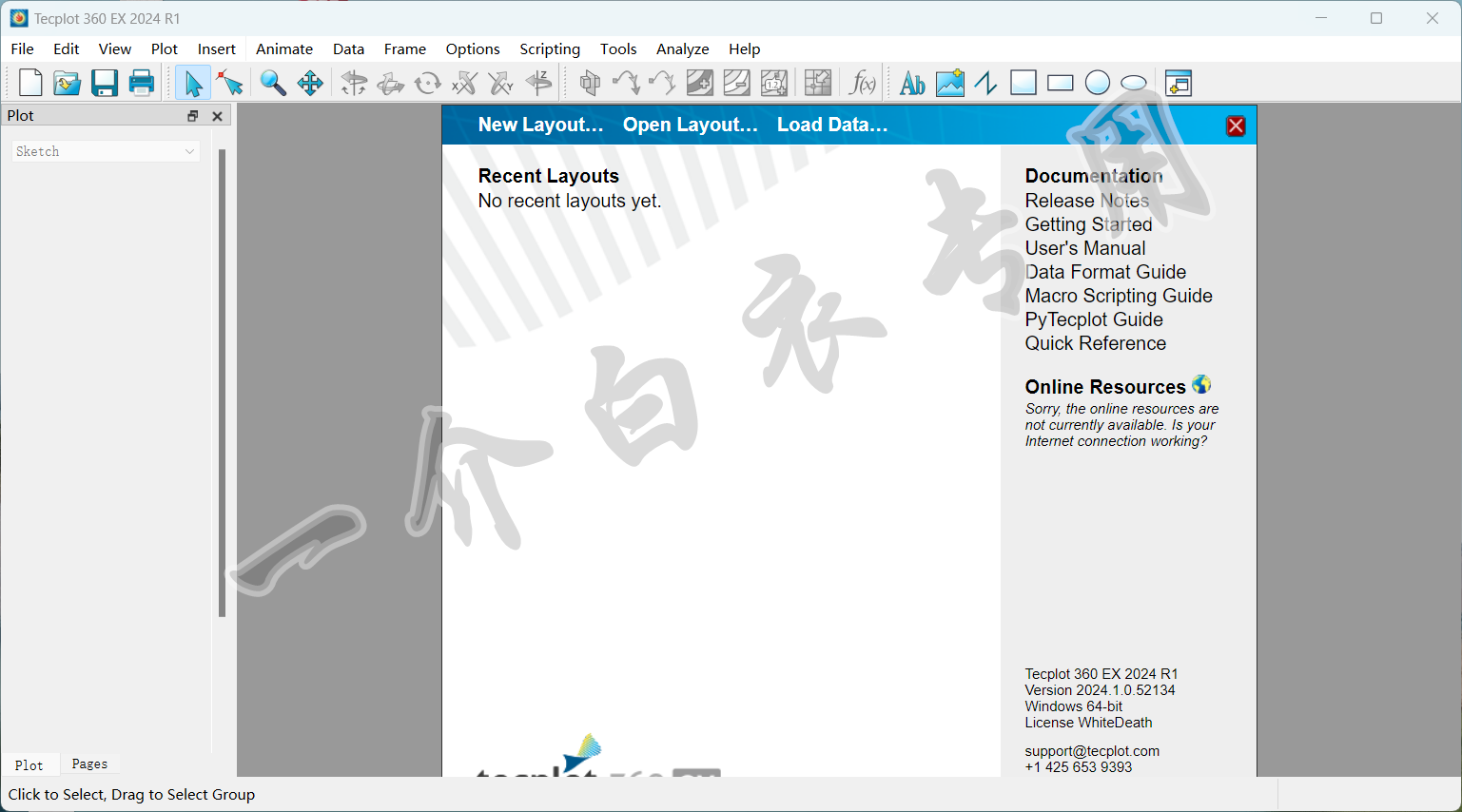Open the Animate menu
This screenshot has width=1462, height=812.
pos(284,49)
